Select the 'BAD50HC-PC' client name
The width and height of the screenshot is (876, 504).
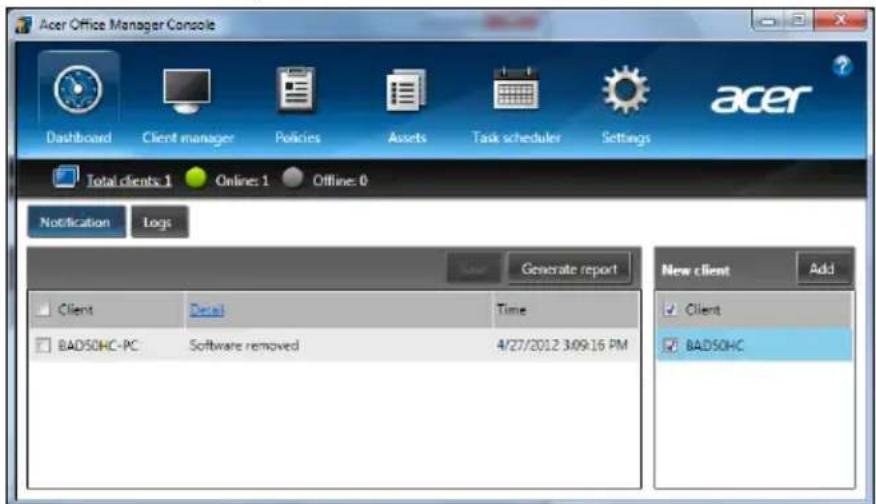point(98,345)
